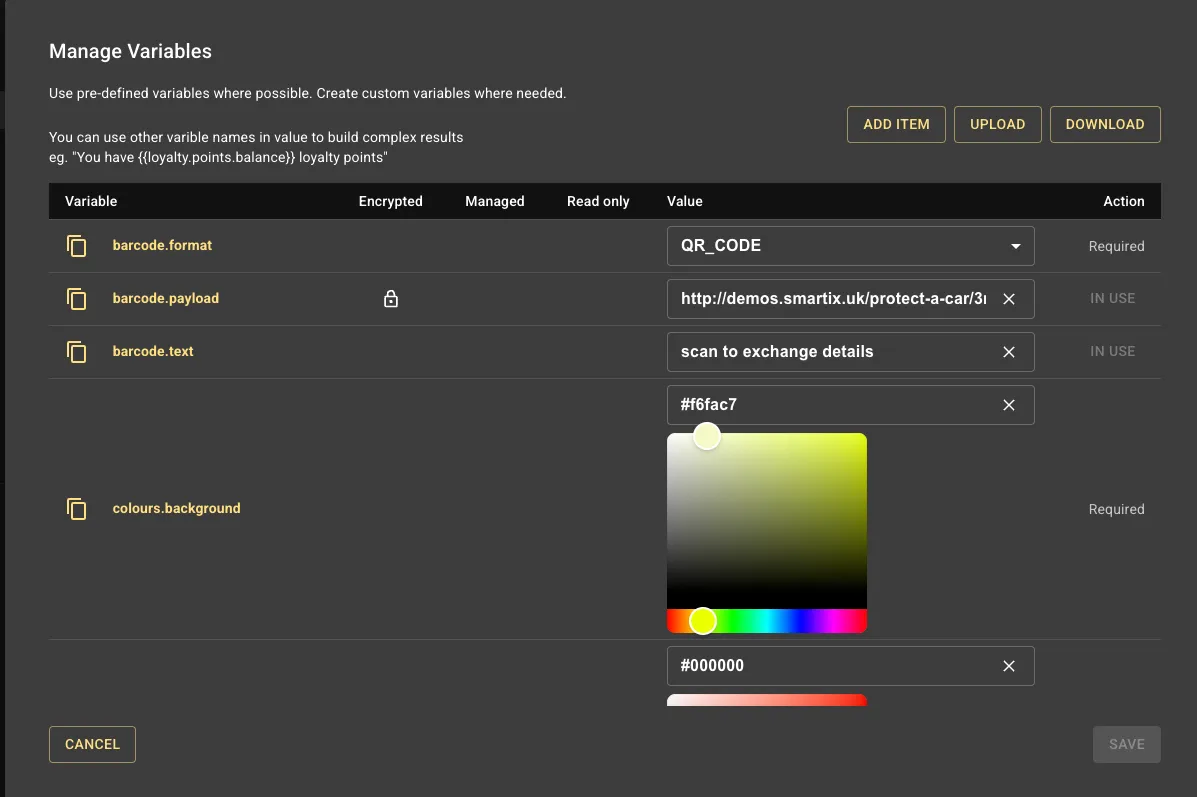Click the barcode.payload variable name
1197x797 pixels.
(x=166, y=298)
